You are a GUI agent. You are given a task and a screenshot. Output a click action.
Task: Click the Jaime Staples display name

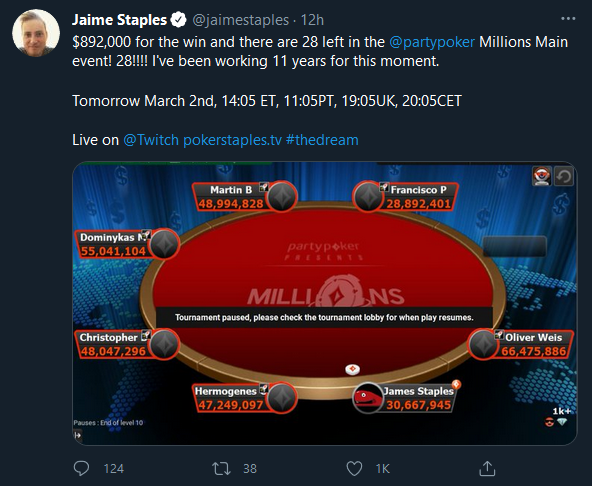pos(119,20)
